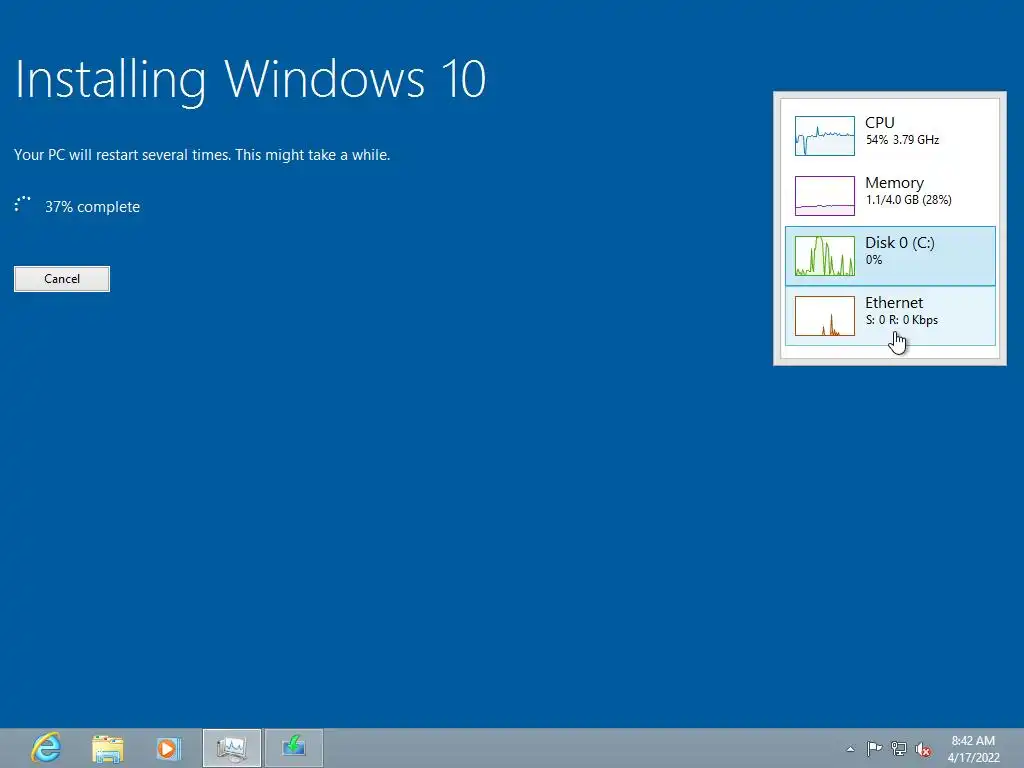The image size is (1024, 768).
Task: Show hidden tray icons arrow
Action: 850,749
